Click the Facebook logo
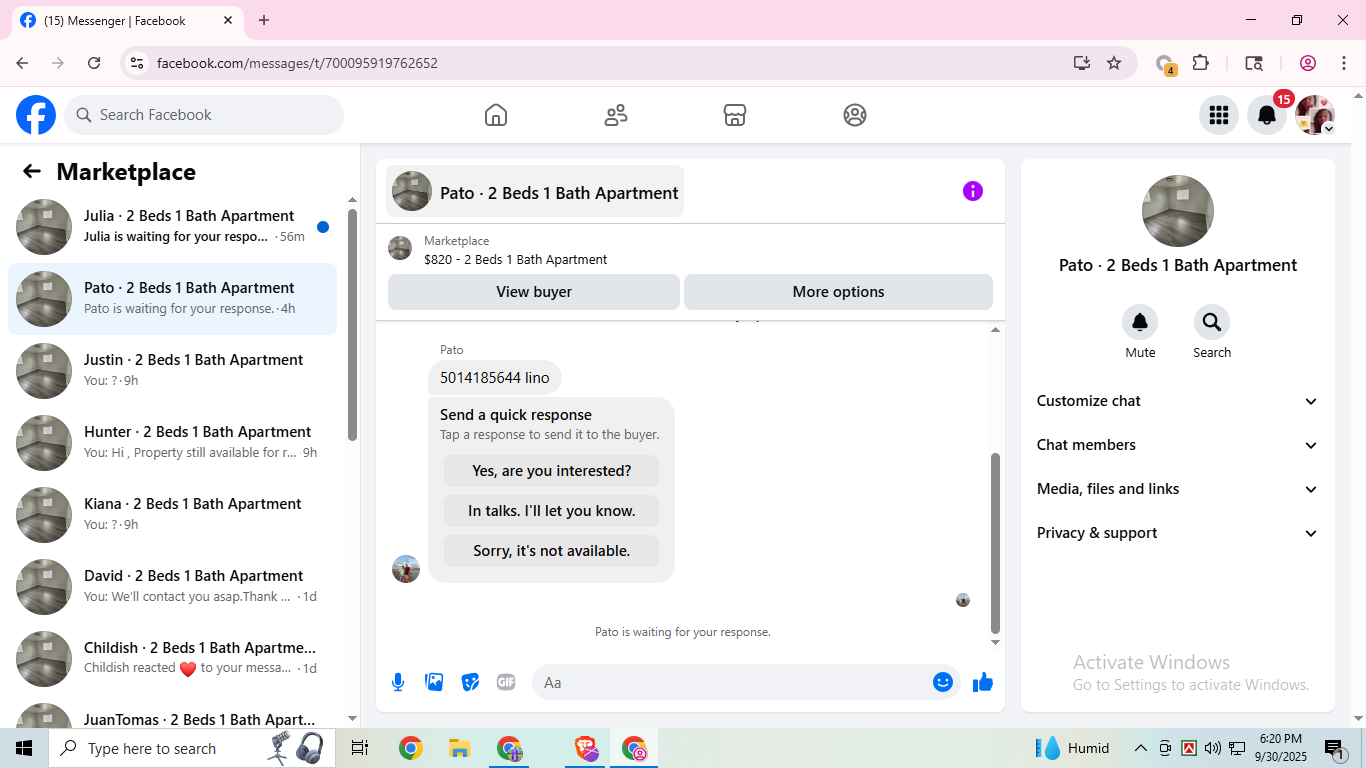Screen dimensions: 1366x768 [36, 115]
